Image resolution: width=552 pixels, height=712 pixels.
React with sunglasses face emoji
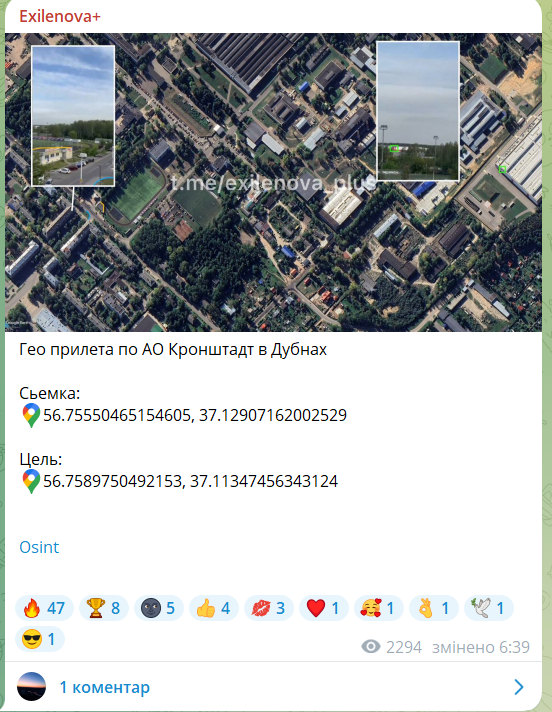(x=39, y=639)
